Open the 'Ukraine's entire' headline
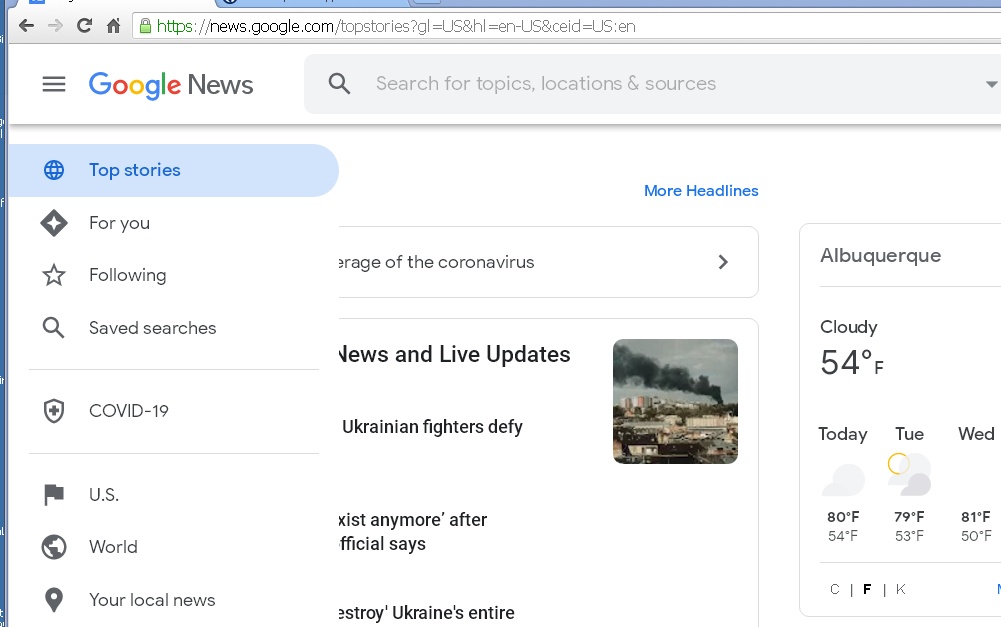 point(426,613)
